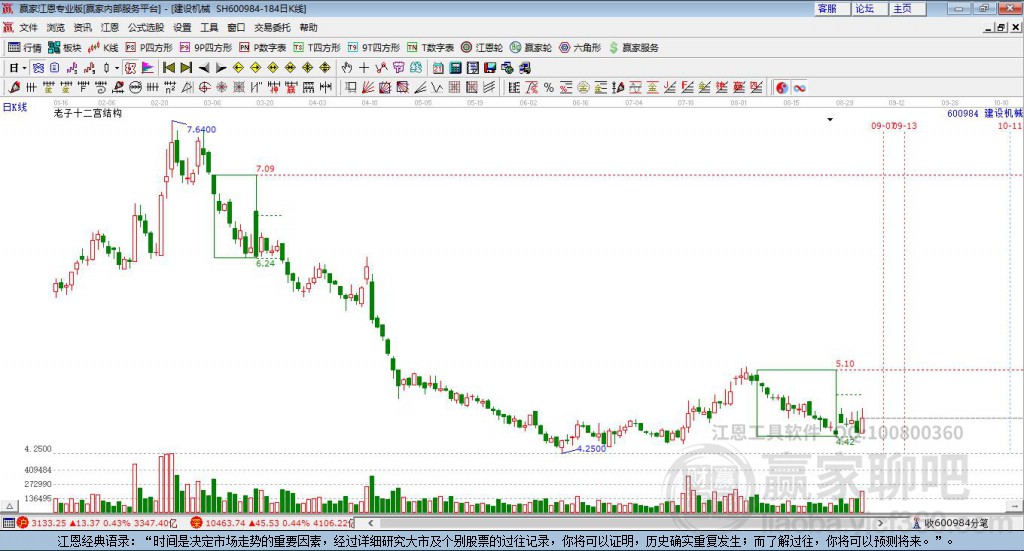Viewport: 1024px width, 551px height.
Task: Open the T四方形 tool
Action: click(317, 48)
